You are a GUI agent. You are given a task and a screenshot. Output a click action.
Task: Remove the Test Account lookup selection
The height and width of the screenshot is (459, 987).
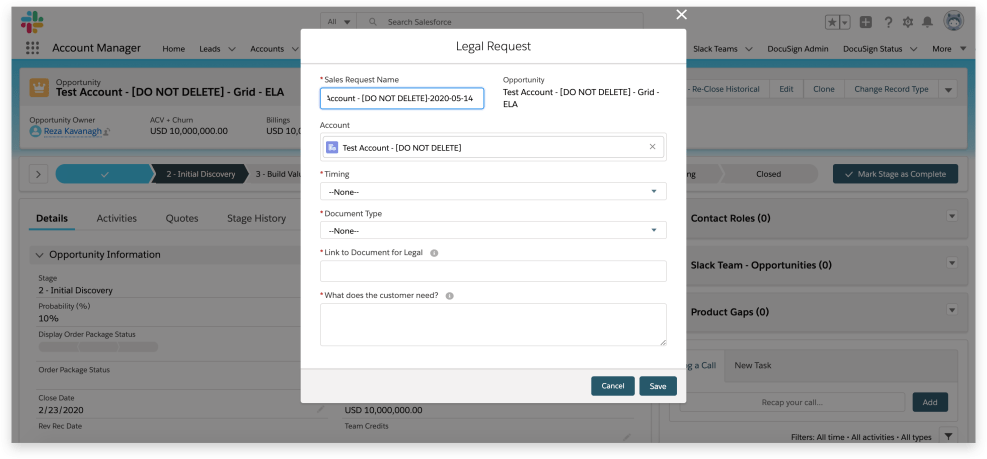pyautogui.click(x=652, y=147)
